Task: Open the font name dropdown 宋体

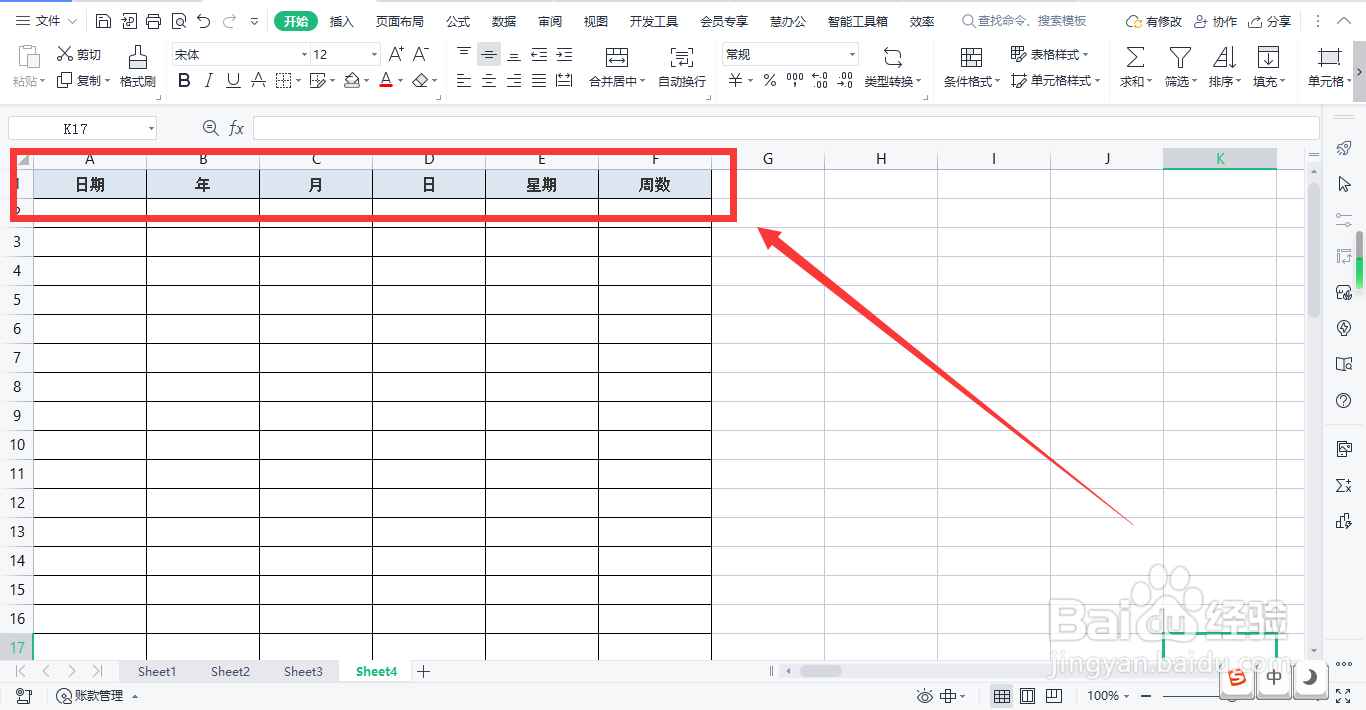Action: 304,55
